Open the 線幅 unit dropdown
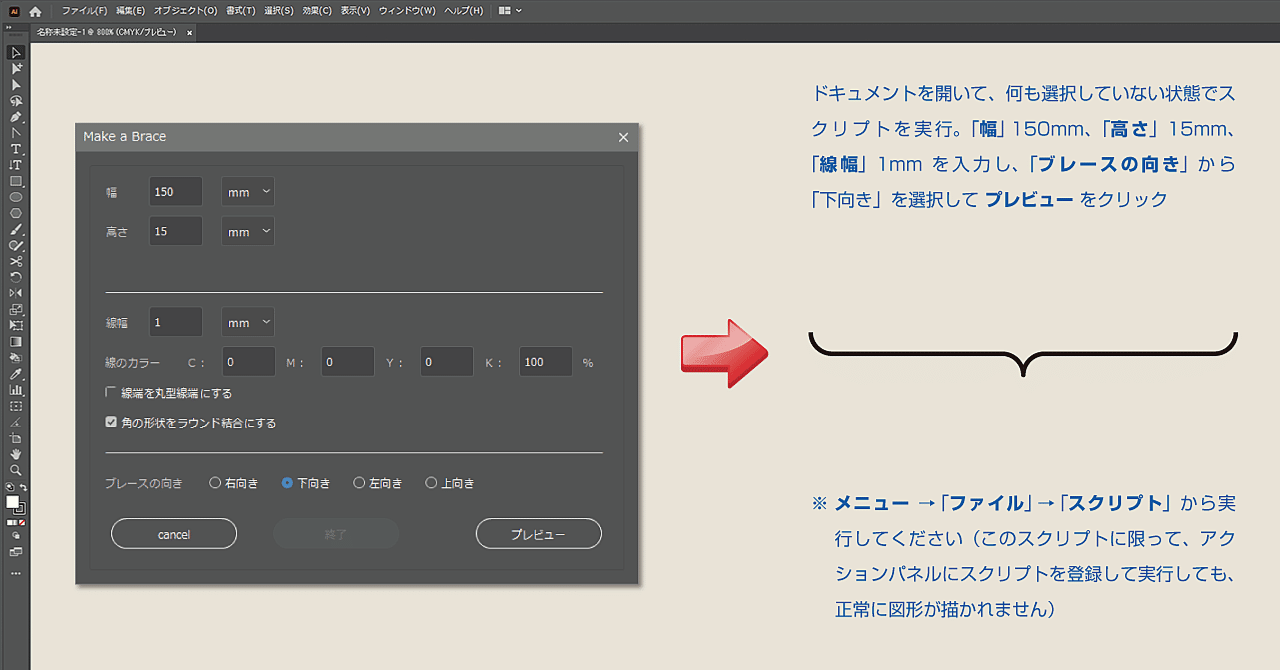The height and width of the screenshot is (670, 1280). pyautogui.click(x=247, y=322)
